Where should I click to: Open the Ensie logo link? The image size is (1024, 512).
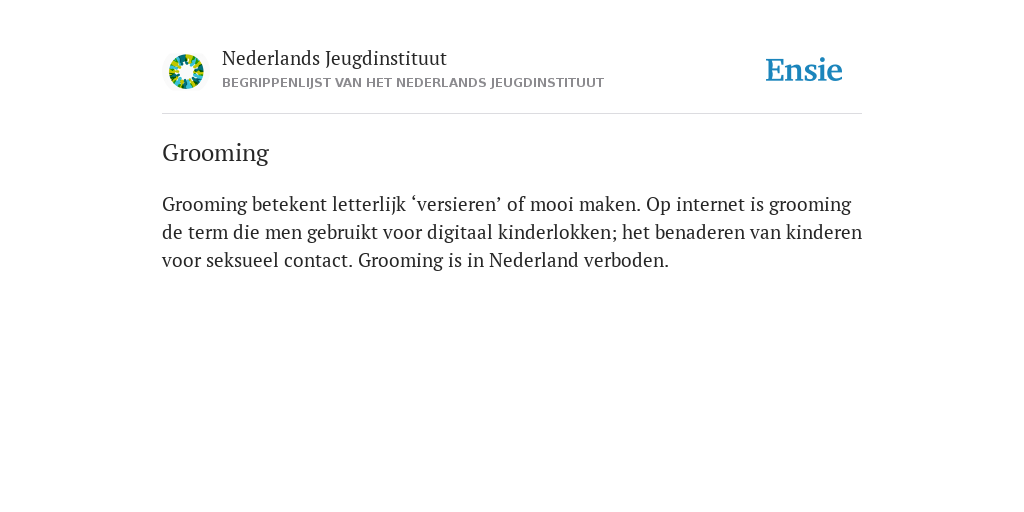804,70
